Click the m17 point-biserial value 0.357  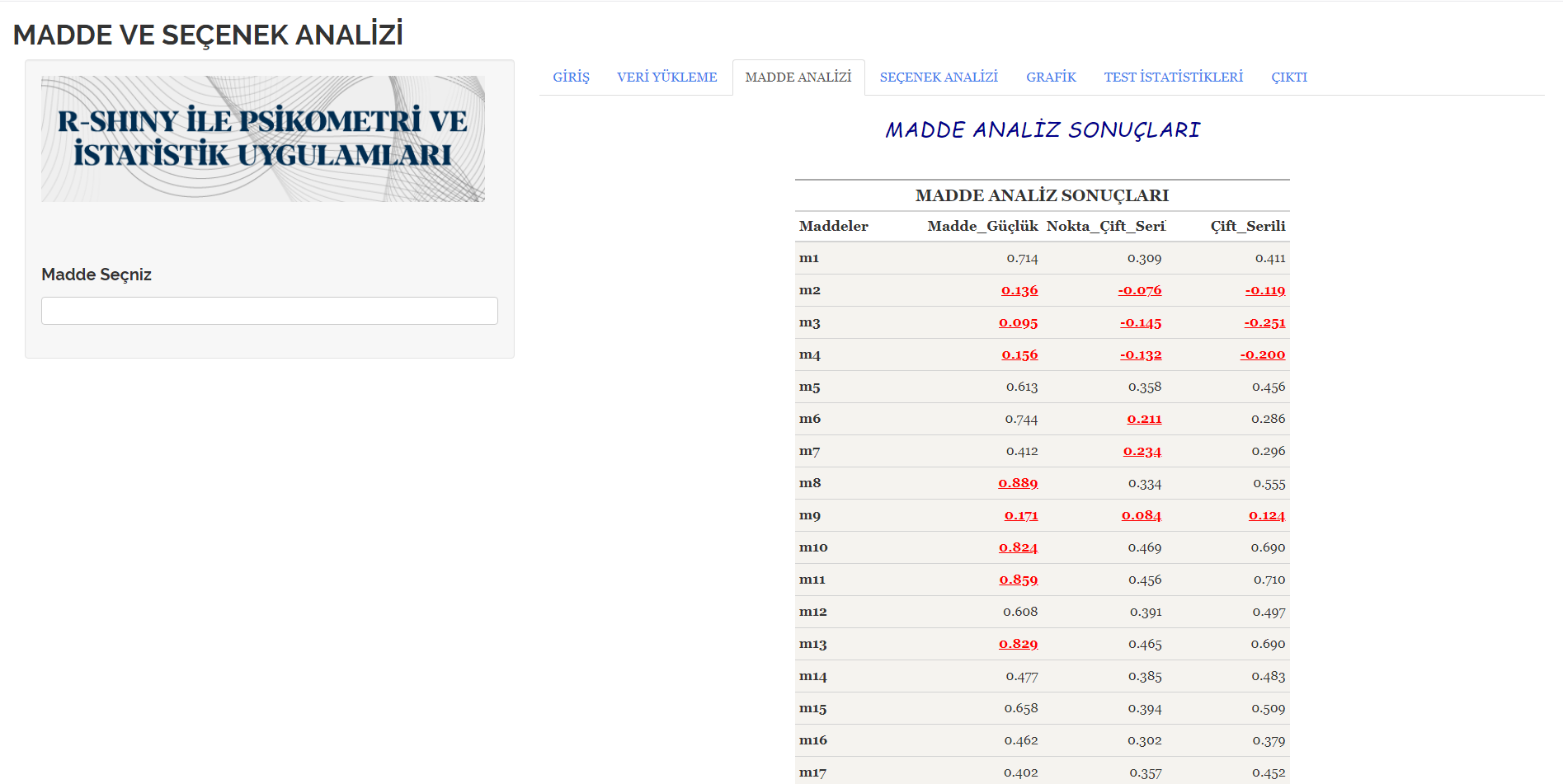click(1146, 772)
